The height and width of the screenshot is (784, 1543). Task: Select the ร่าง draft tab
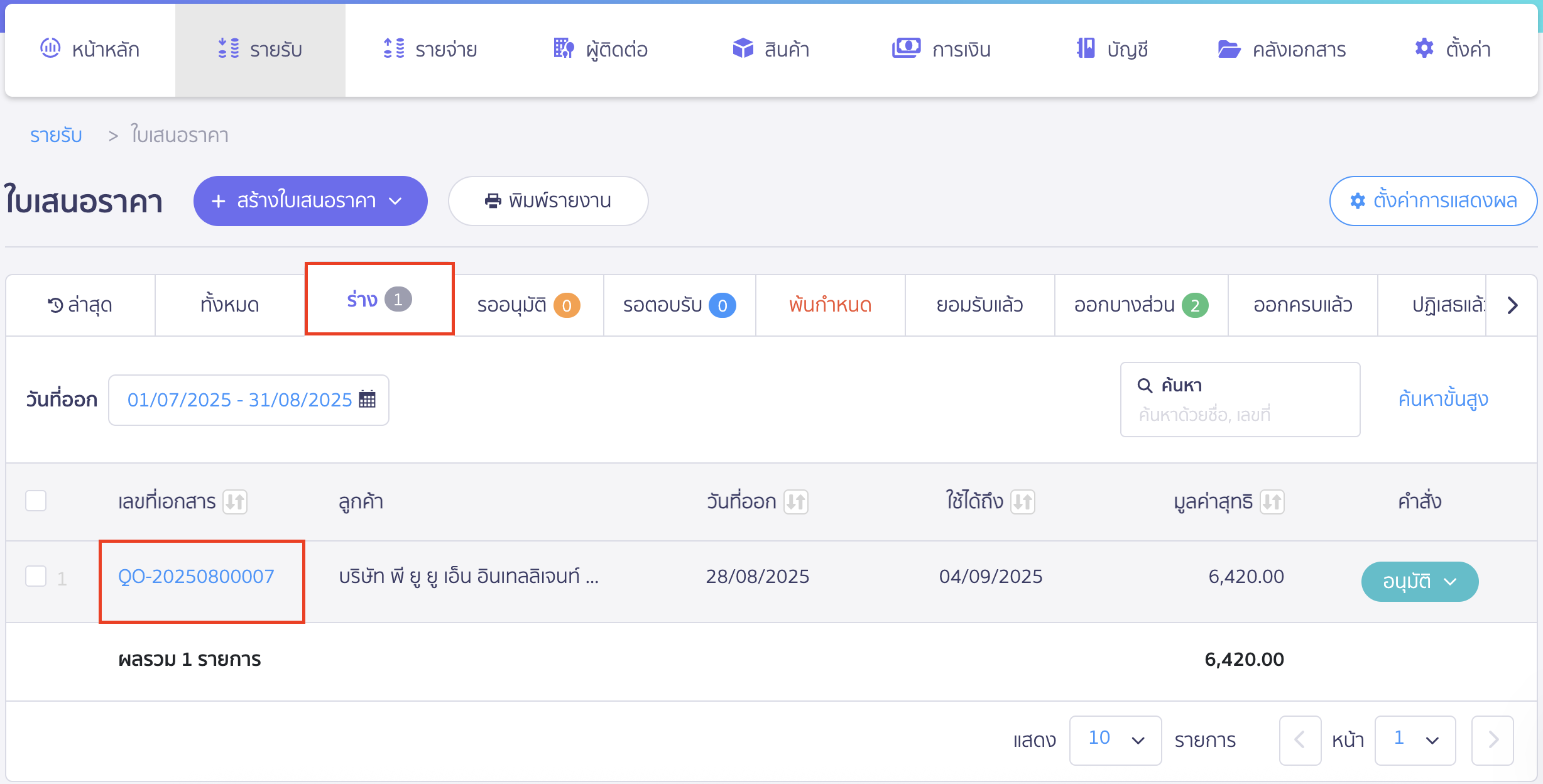(379, 300)
